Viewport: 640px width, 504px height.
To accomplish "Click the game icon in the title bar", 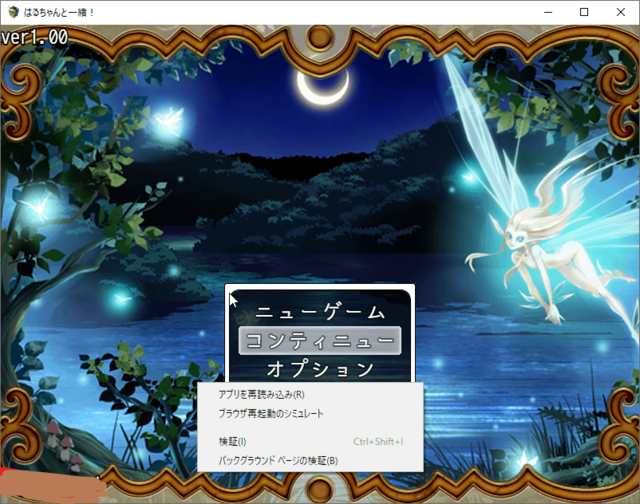I will (13, 12).
